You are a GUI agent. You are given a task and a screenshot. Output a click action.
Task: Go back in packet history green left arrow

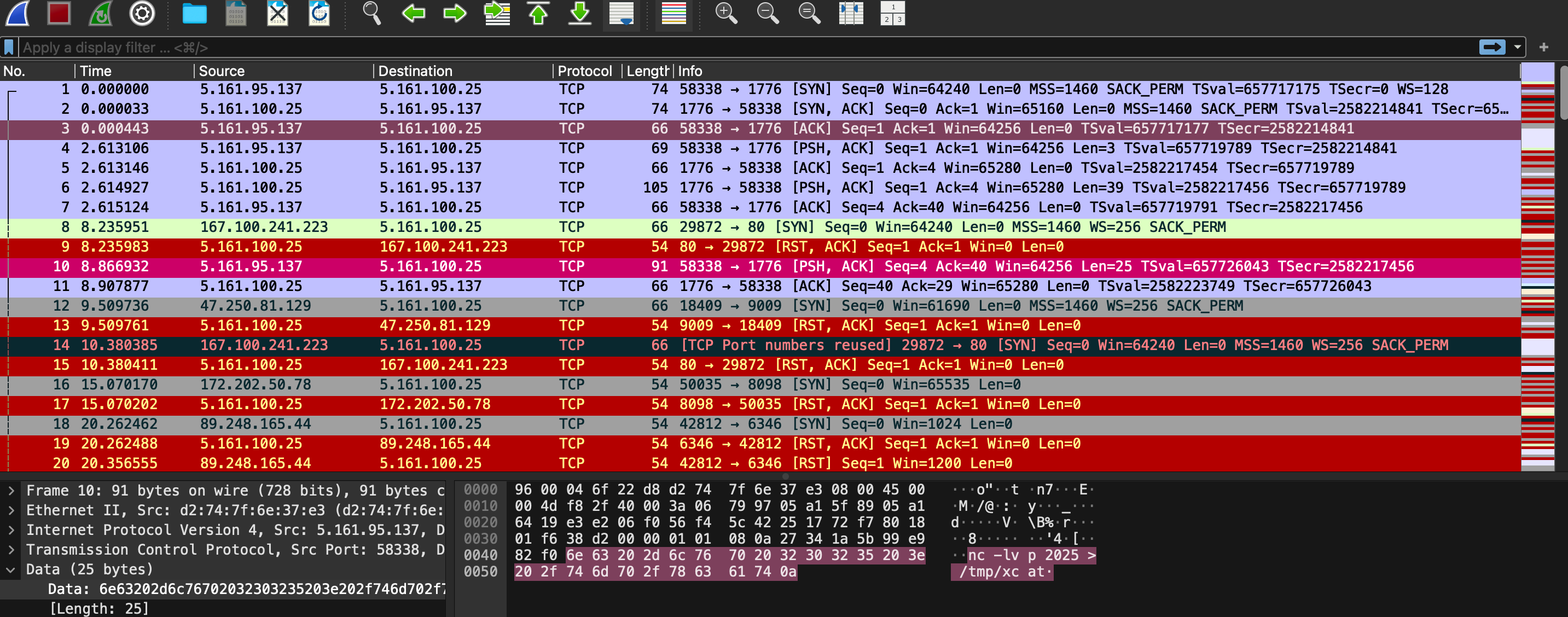(413, 13)
